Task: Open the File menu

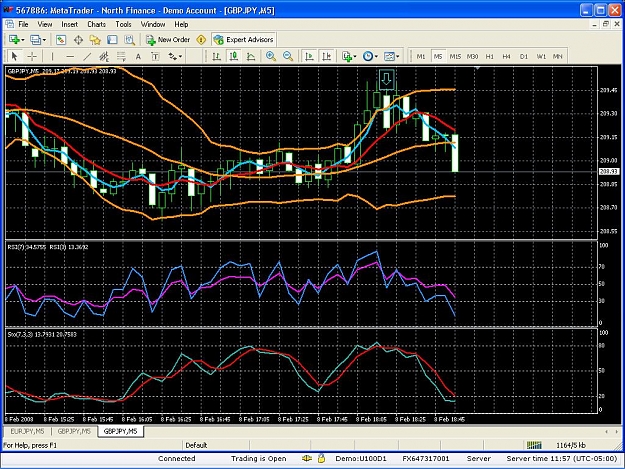Action: coord(24,24)
